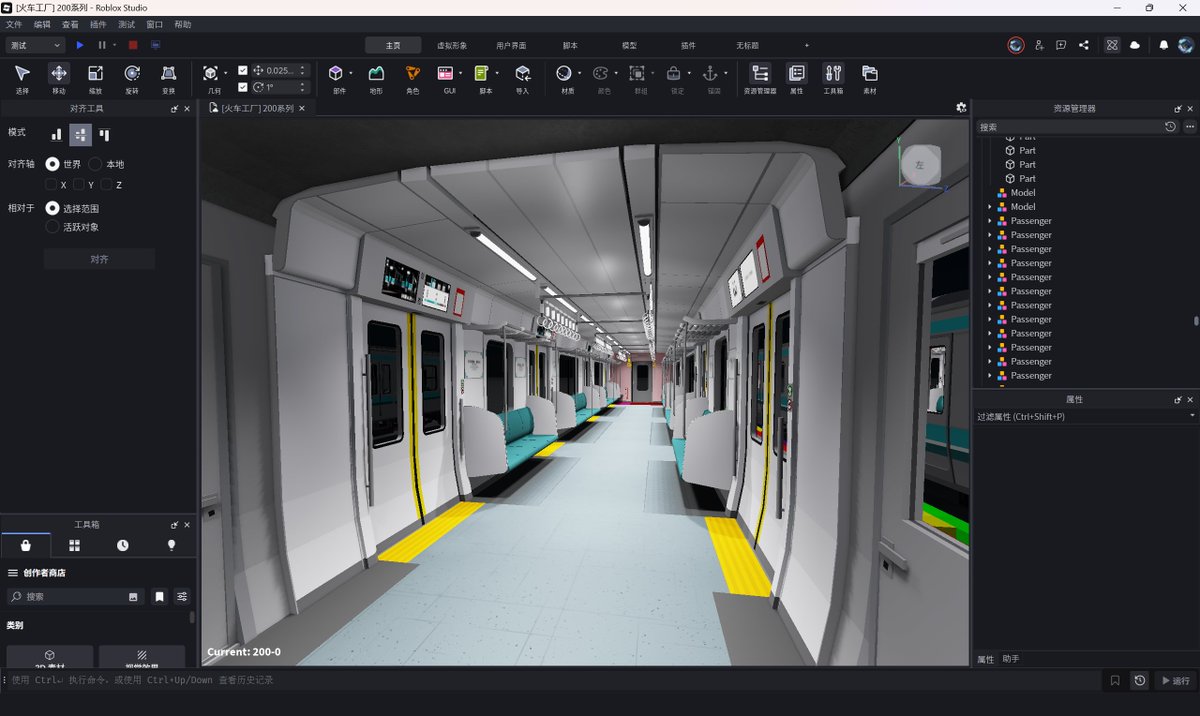Open the 角色 (Character) tool
The image size is (1200, 716).
click(x=413, y=78)
